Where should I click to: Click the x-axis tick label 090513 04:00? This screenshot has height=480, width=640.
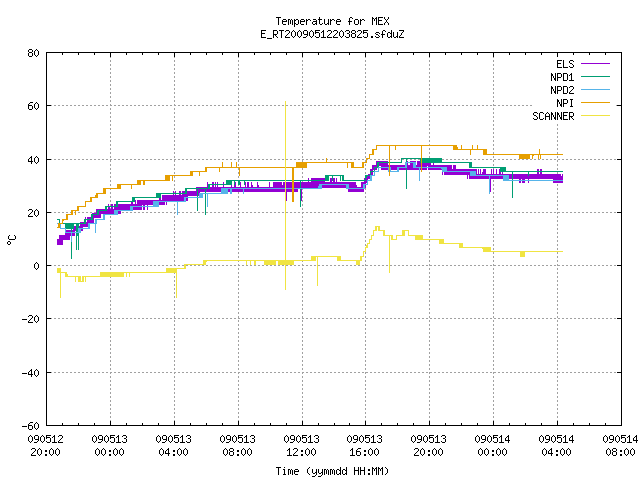pyautogui.click(x=173, y=446)
